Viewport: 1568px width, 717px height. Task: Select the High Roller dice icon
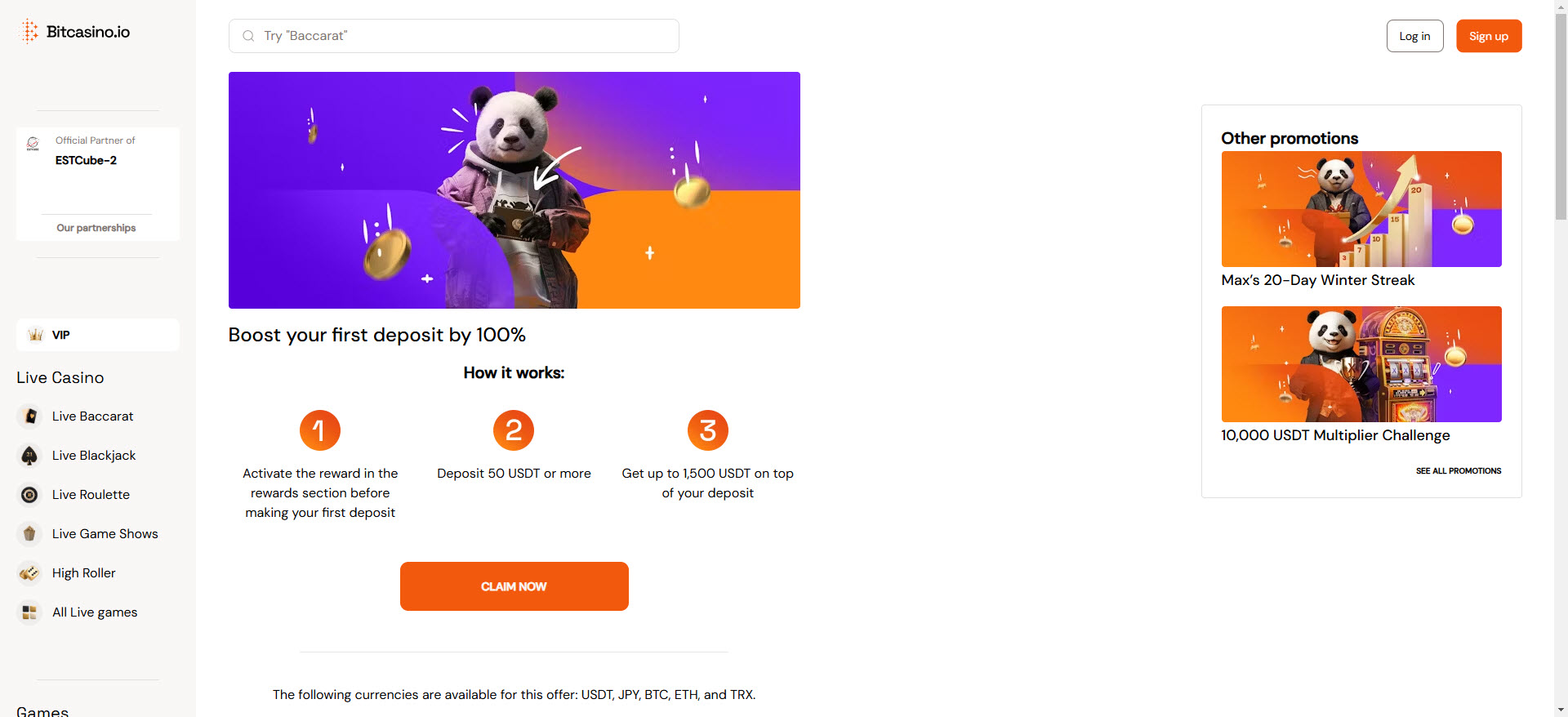click(29, 572)
